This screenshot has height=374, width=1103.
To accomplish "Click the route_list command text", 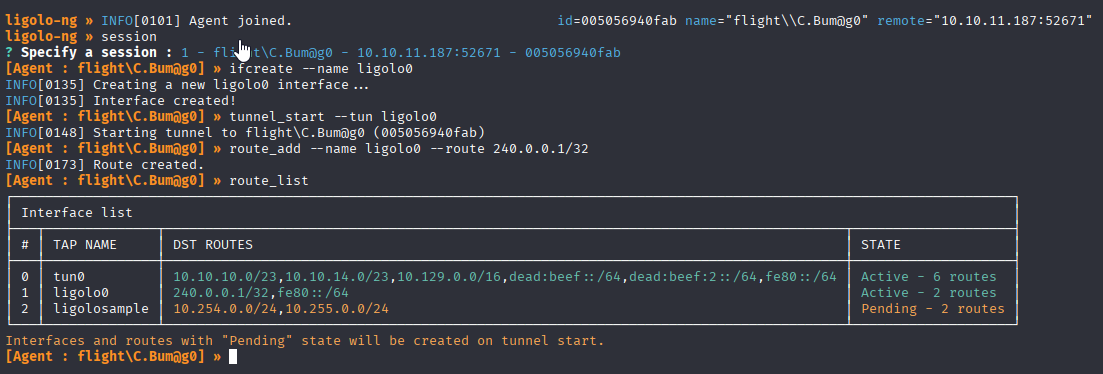I will click(x=269, y=181).
